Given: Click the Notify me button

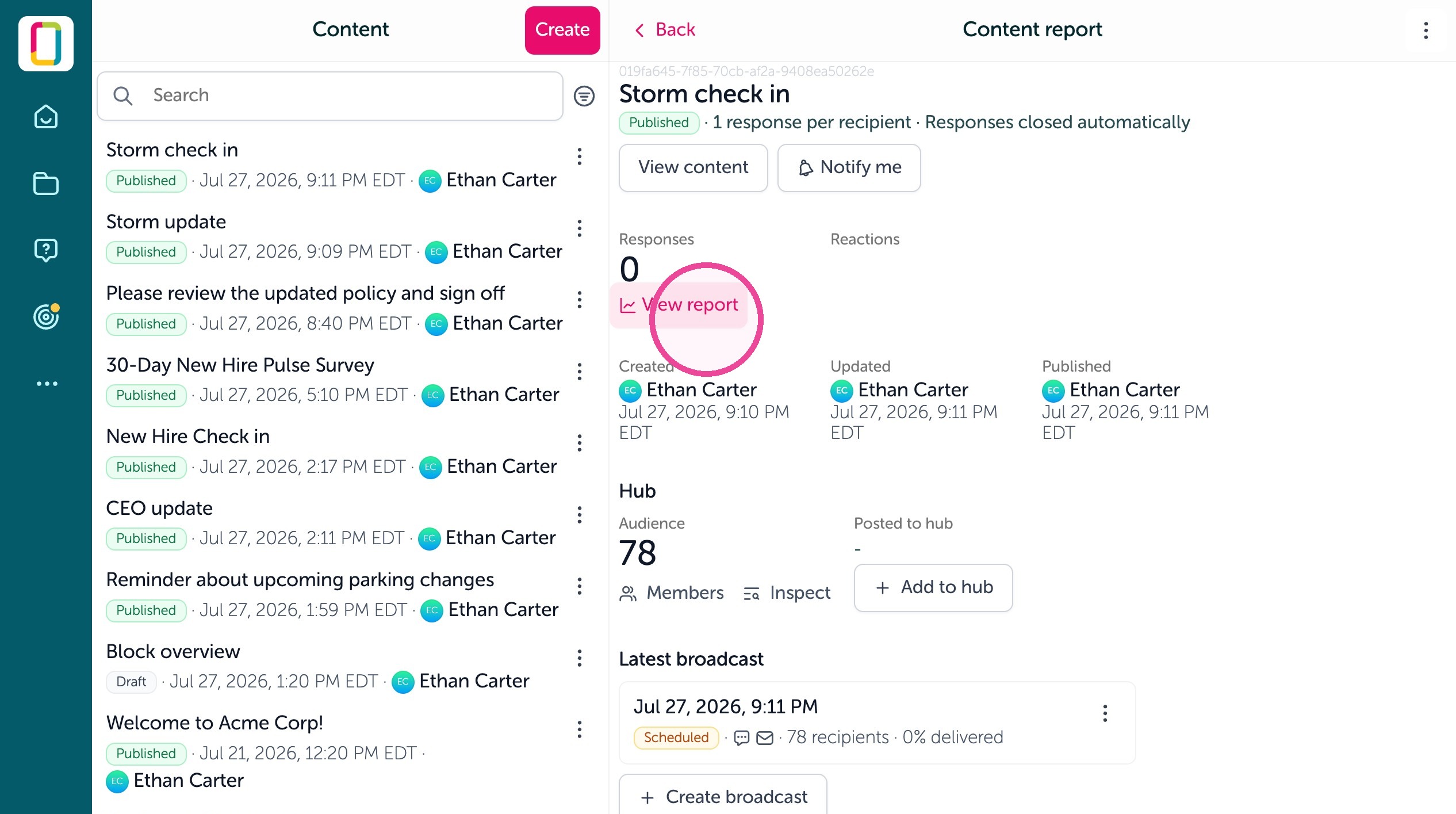Looking at the screenshot, I should click(849, 167).
